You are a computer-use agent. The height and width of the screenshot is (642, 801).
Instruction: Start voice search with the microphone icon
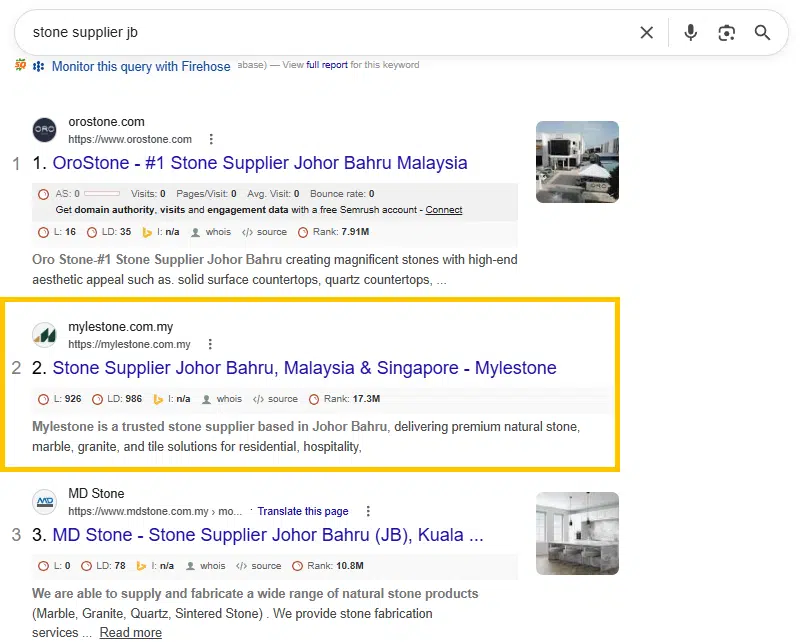coord(690,33)
